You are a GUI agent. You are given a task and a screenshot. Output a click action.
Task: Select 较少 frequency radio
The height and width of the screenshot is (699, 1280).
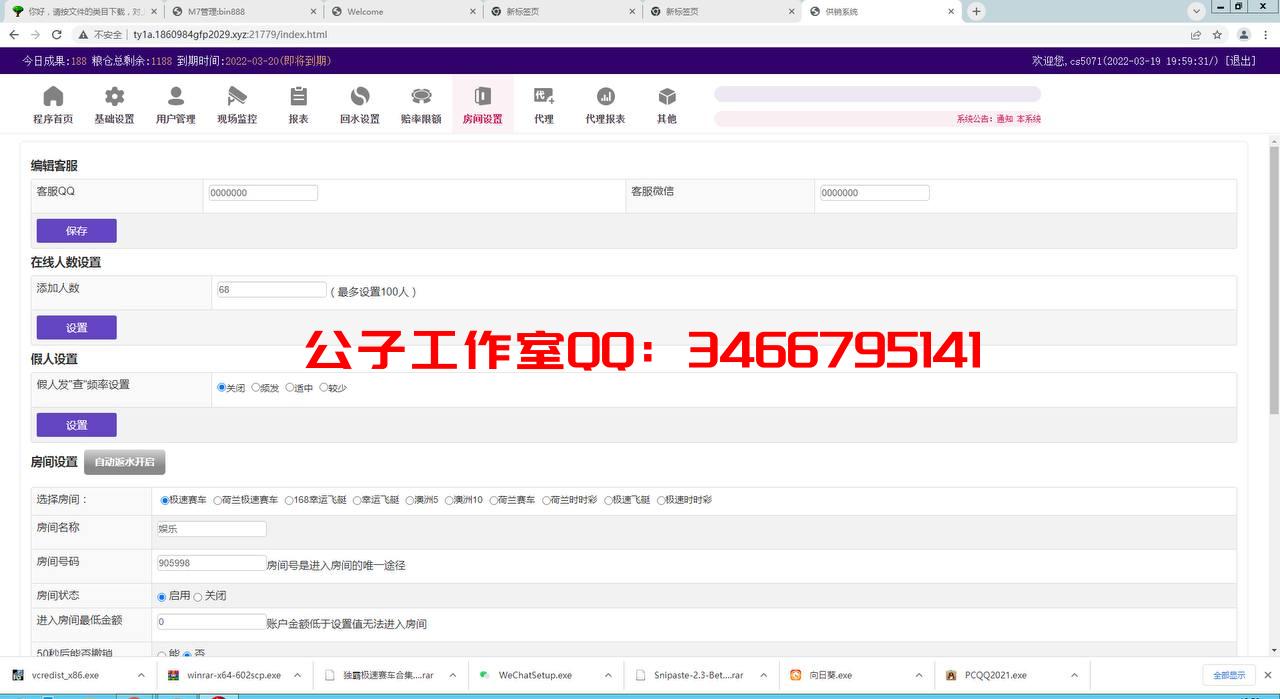(323, 387)
